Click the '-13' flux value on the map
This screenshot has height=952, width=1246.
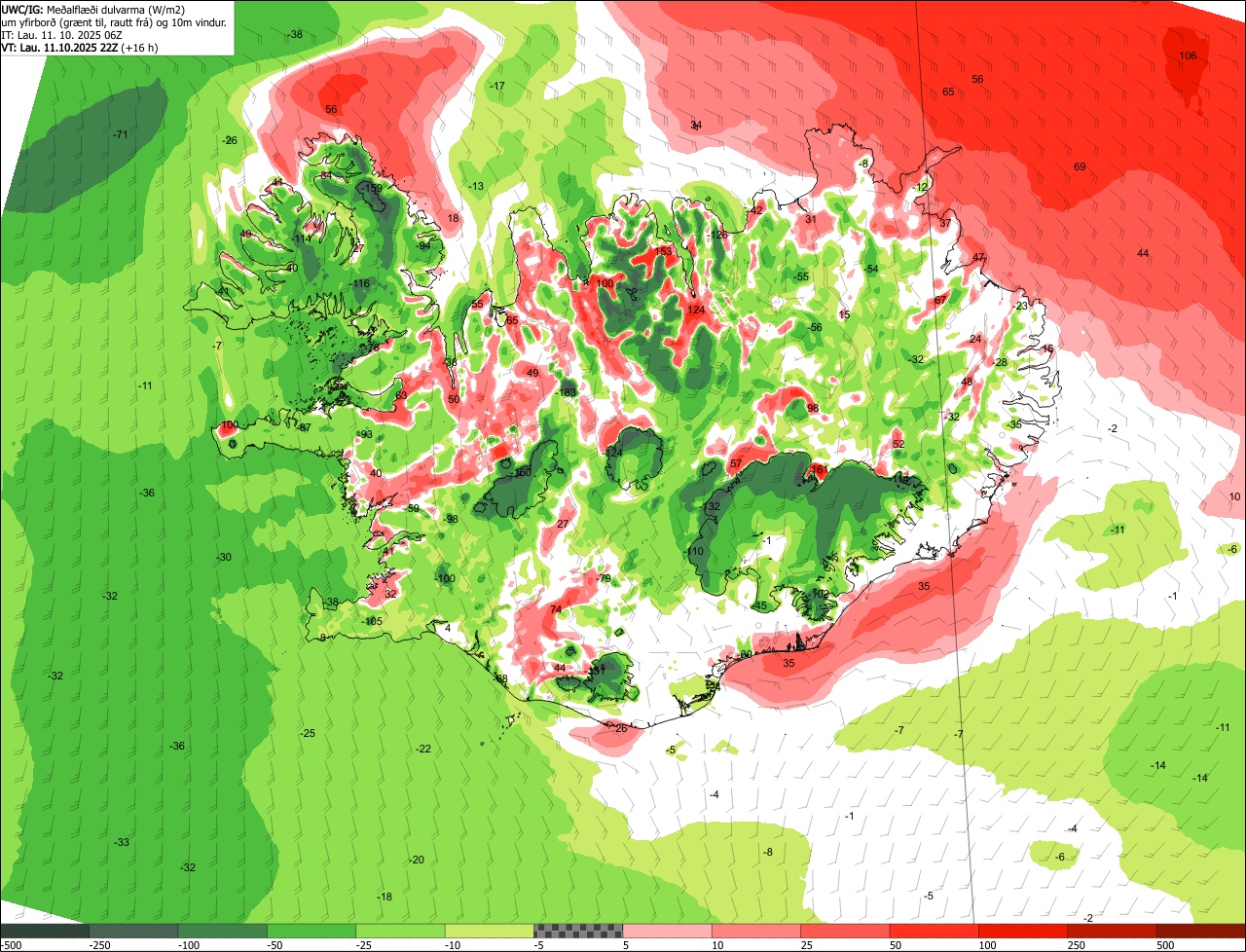[475, 186]
